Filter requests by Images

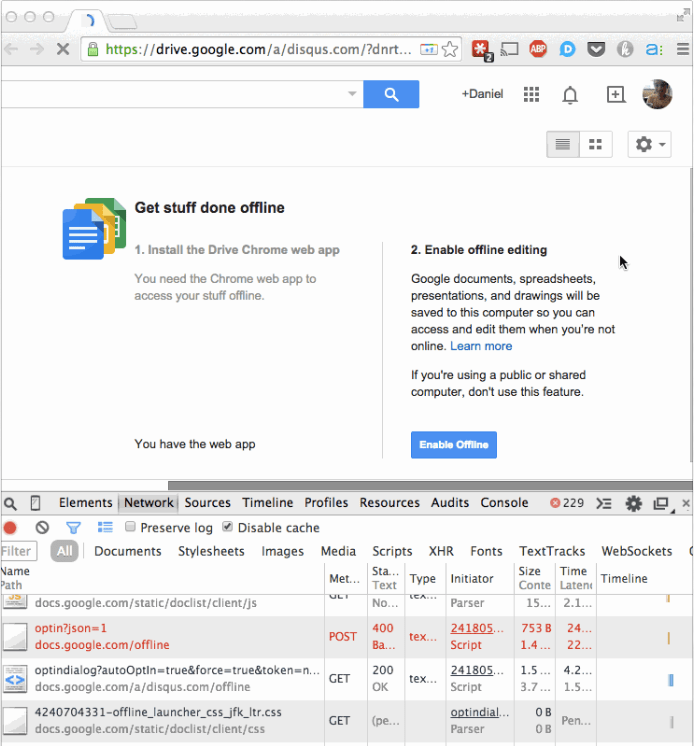click(283, 551)
